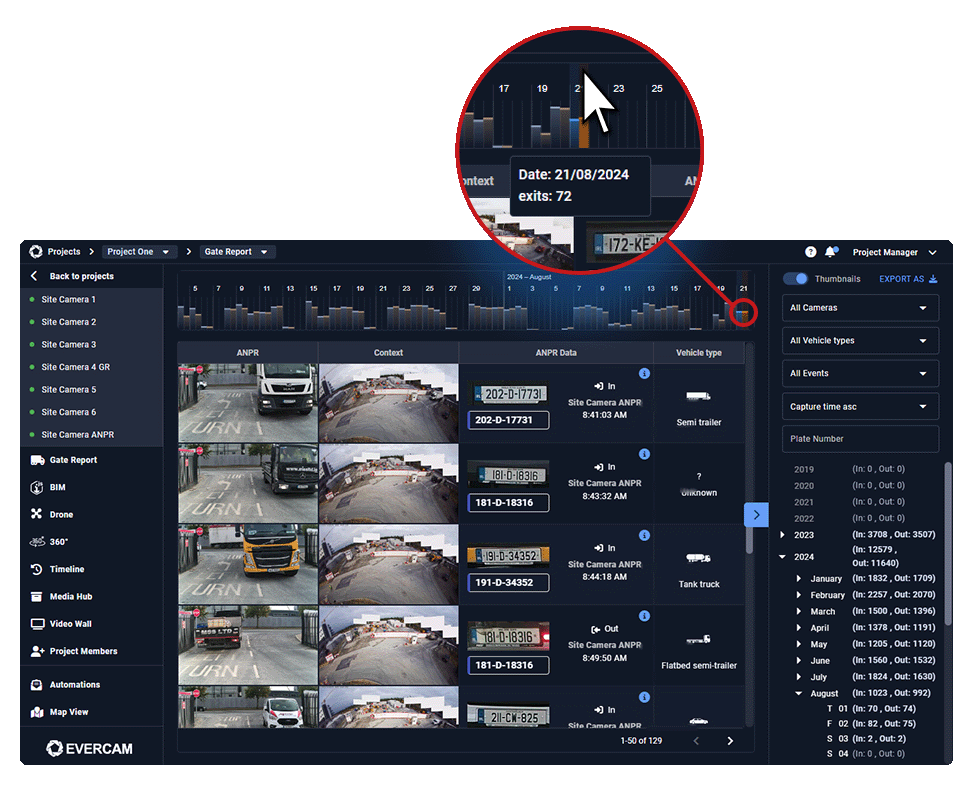Viewport: 973px width, 785px height.
Task: Open the Media Hub
Action: 70,596
